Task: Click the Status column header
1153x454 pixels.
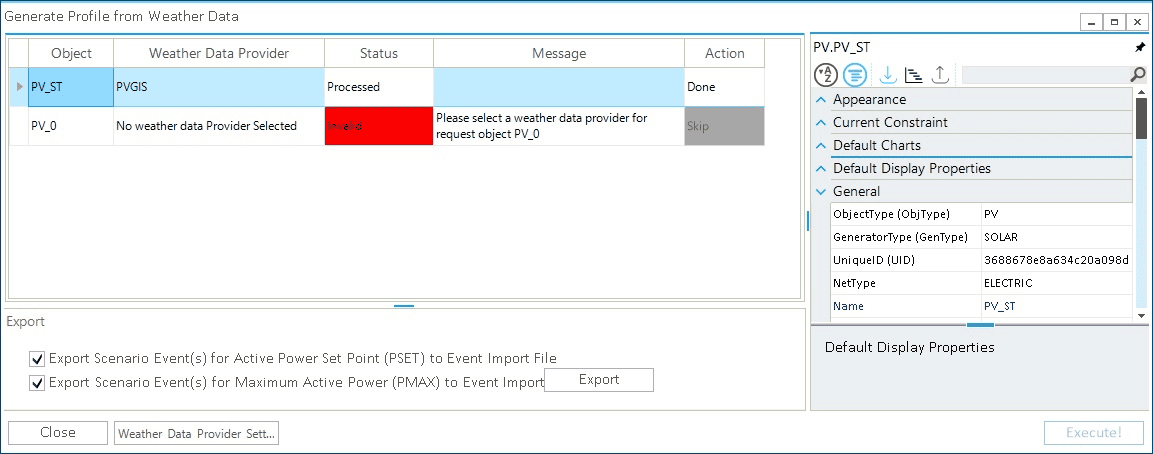Action: (x=379, y=53)
